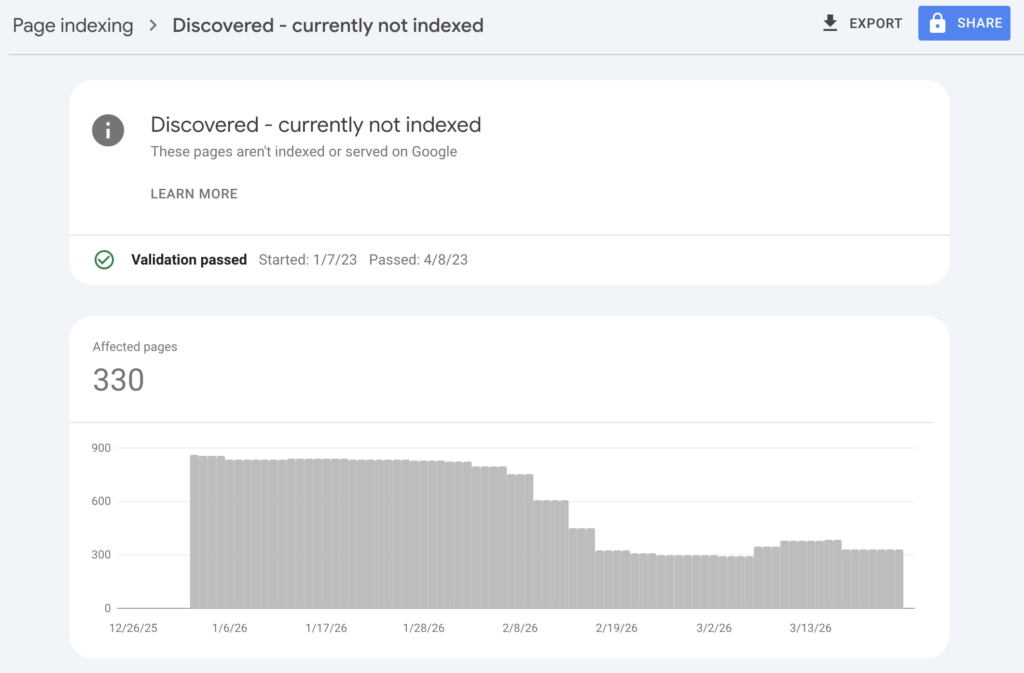Select the 330 affected pages count
This screenshot has width=1024, height=673.
118,380
